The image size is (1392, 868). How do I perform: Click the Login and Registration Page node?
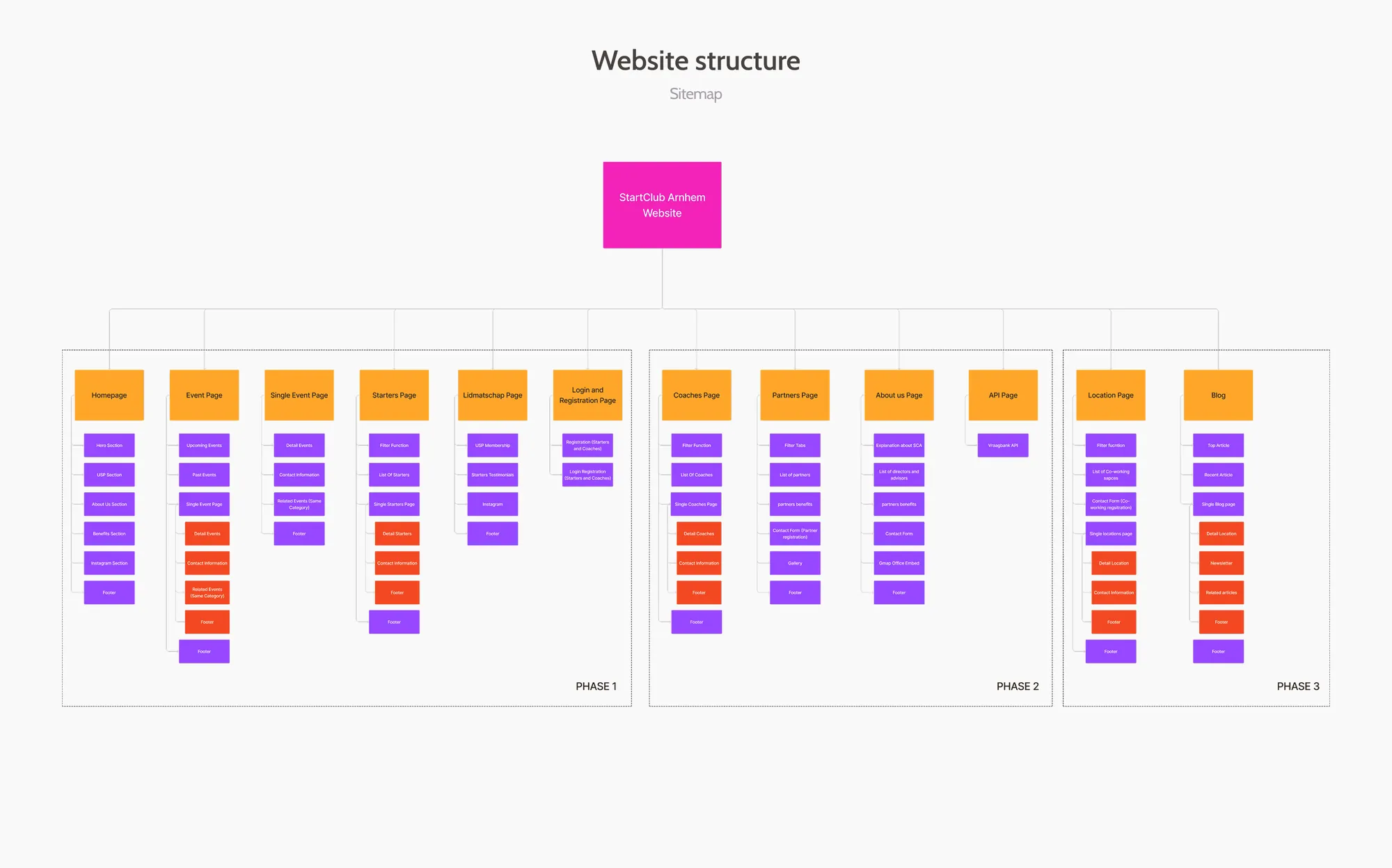(x=587, y=395)
